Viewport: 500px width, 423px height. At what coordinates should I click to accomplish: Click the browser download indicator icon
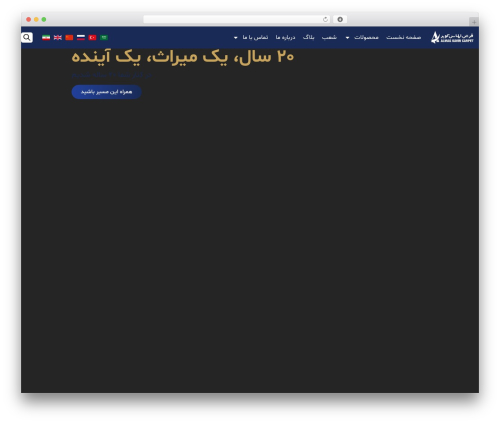point(340,19)
